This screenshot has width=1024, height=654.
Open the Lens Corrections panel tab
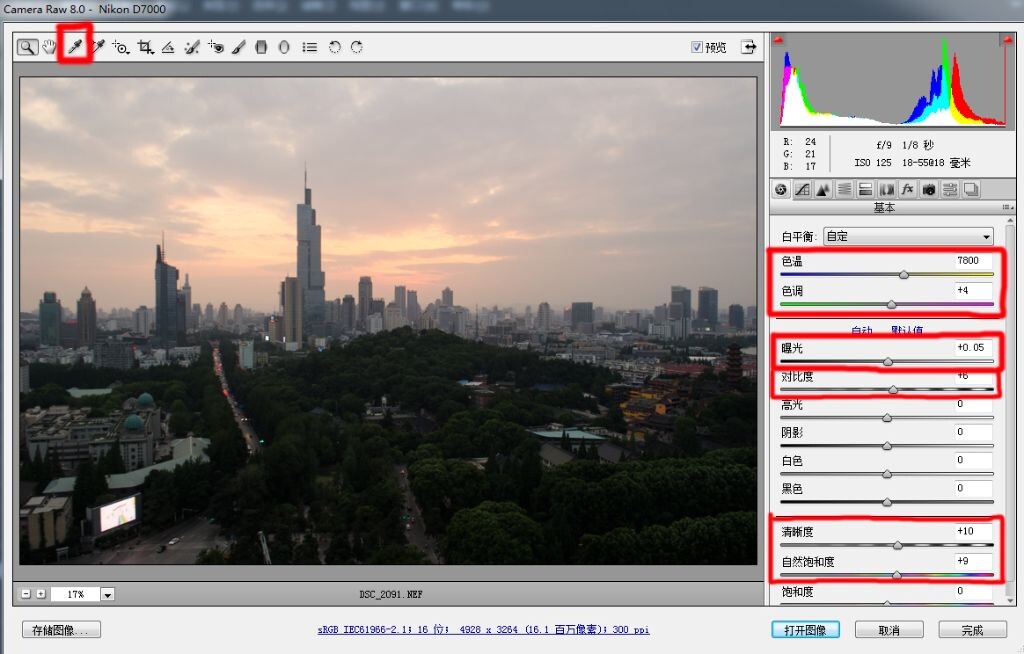tap(886, 190)
